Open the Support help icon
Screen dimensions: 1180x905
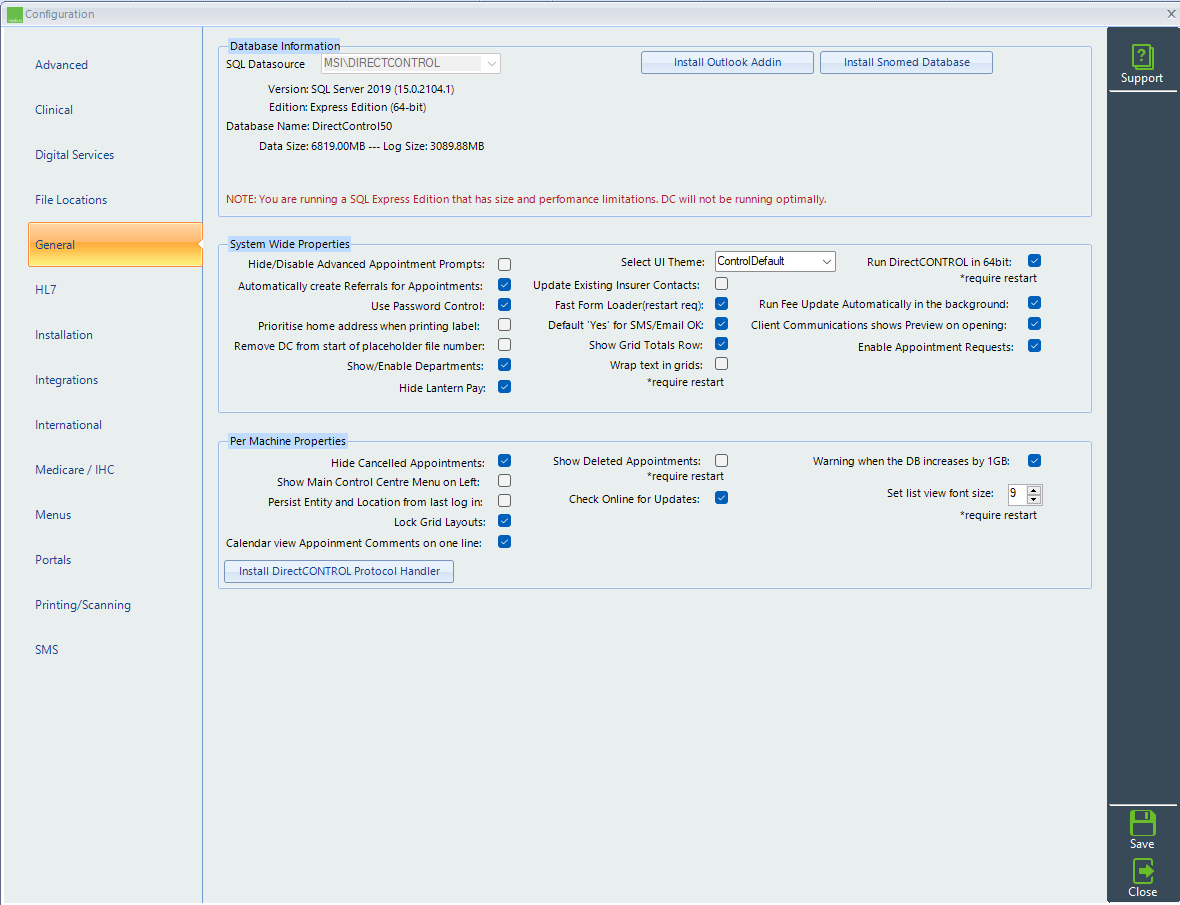1142,57
